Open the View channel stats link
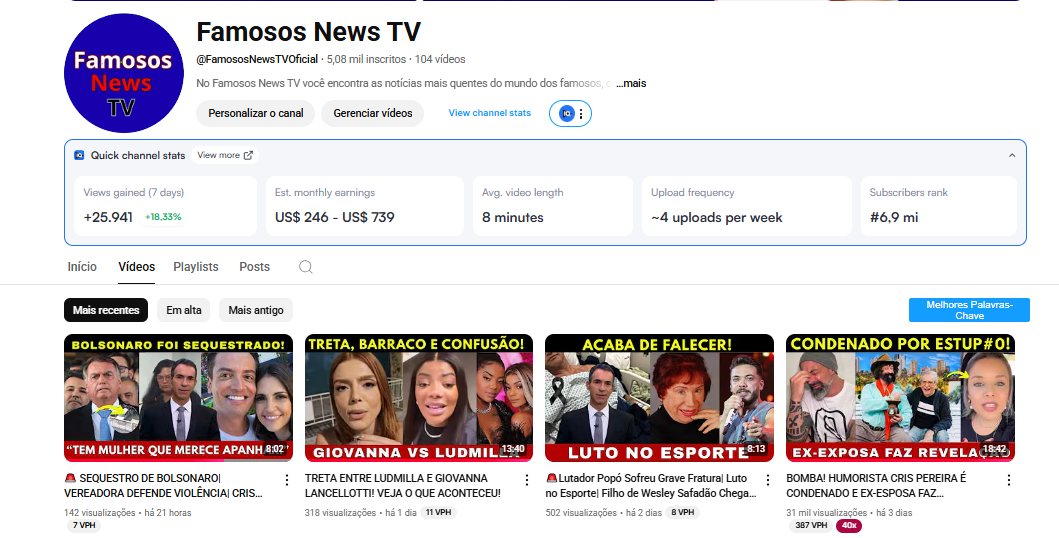The height and width of the screenshot is (538, 1059). click(490, 113)
